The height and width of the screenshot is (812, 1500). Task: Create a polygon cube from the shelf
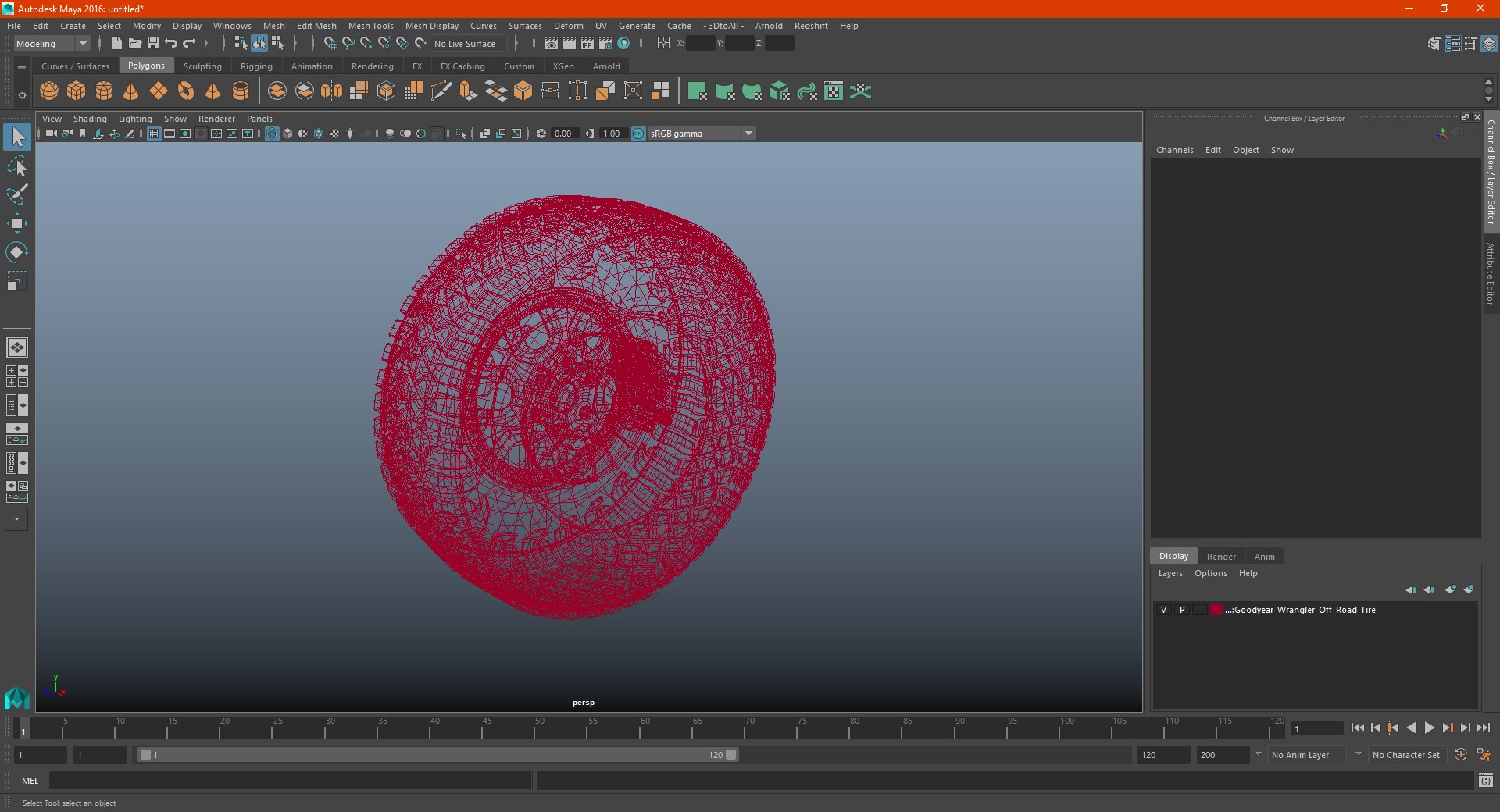(x=77, y=91)
